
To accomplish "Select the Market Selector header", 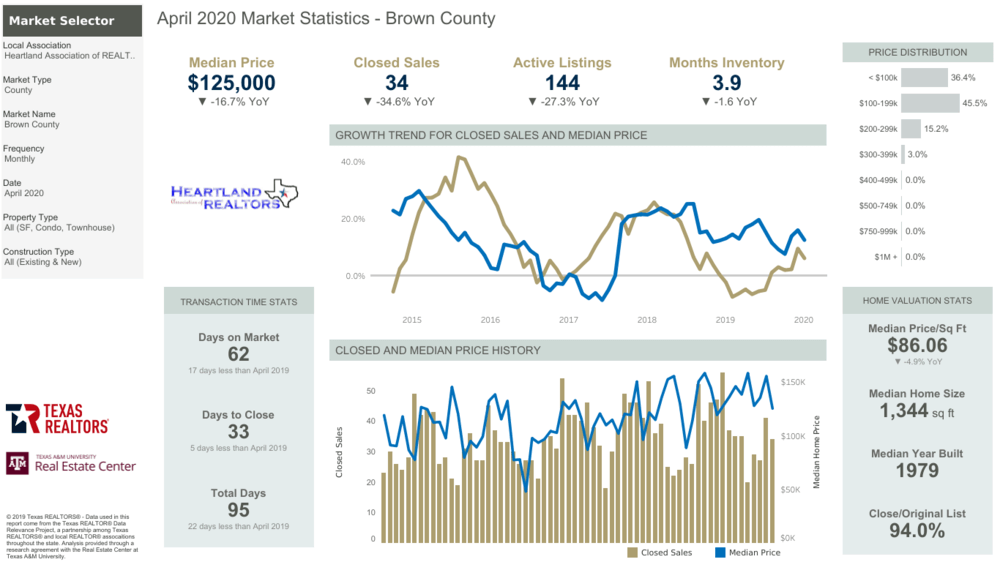I will pyautogui.click(x=72, y=20).
